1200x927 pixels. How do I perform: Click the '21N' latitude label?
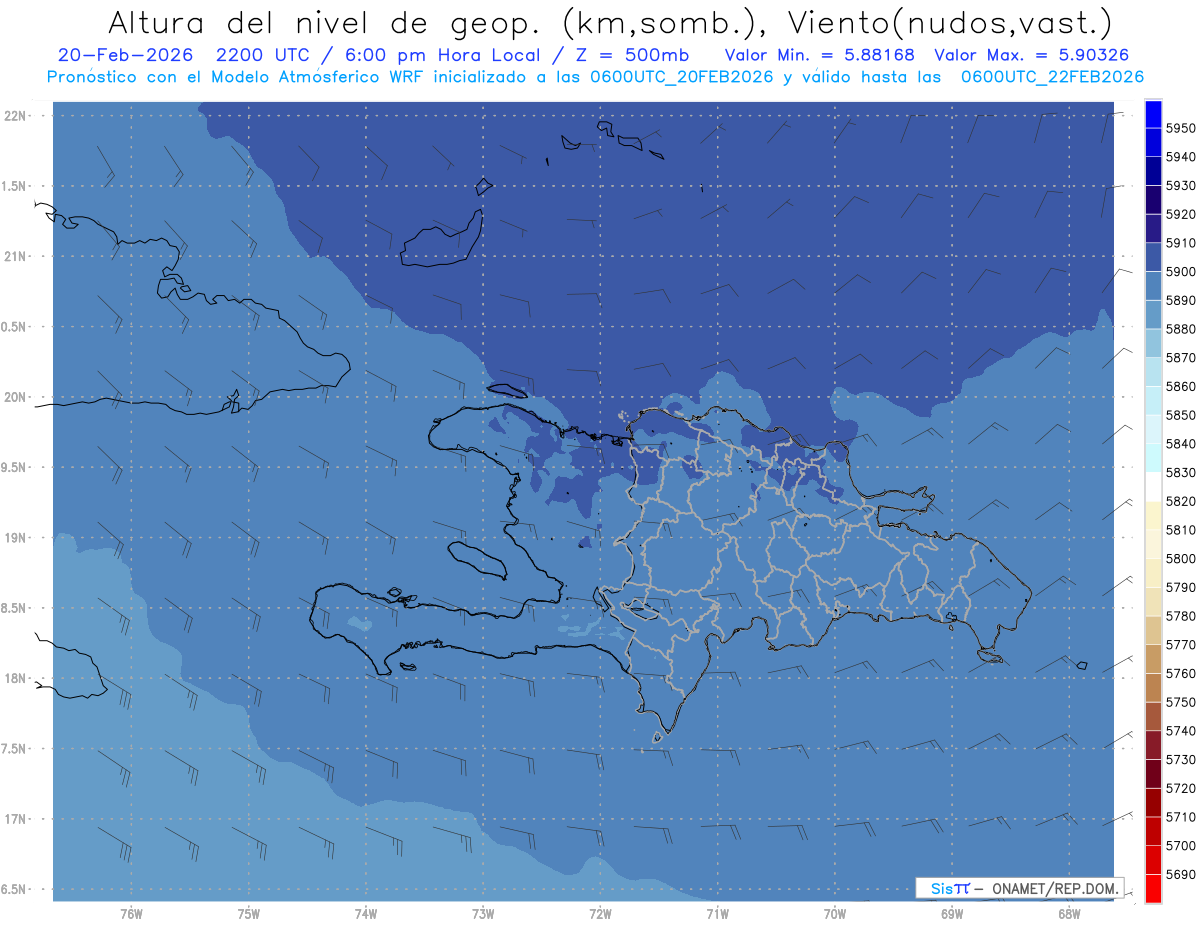click(x=17, y=257)
